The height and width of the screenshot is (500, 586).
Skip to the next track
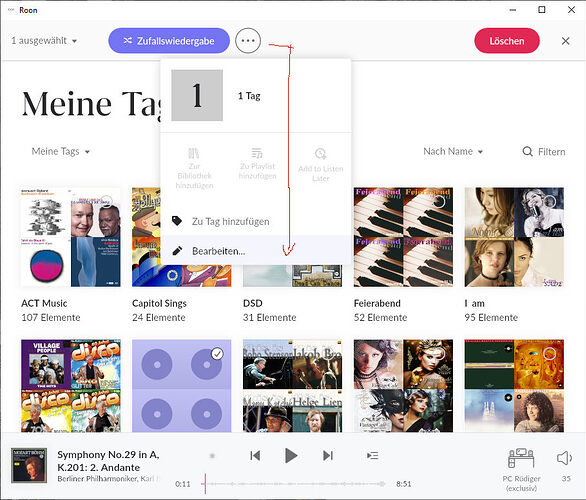327,456
